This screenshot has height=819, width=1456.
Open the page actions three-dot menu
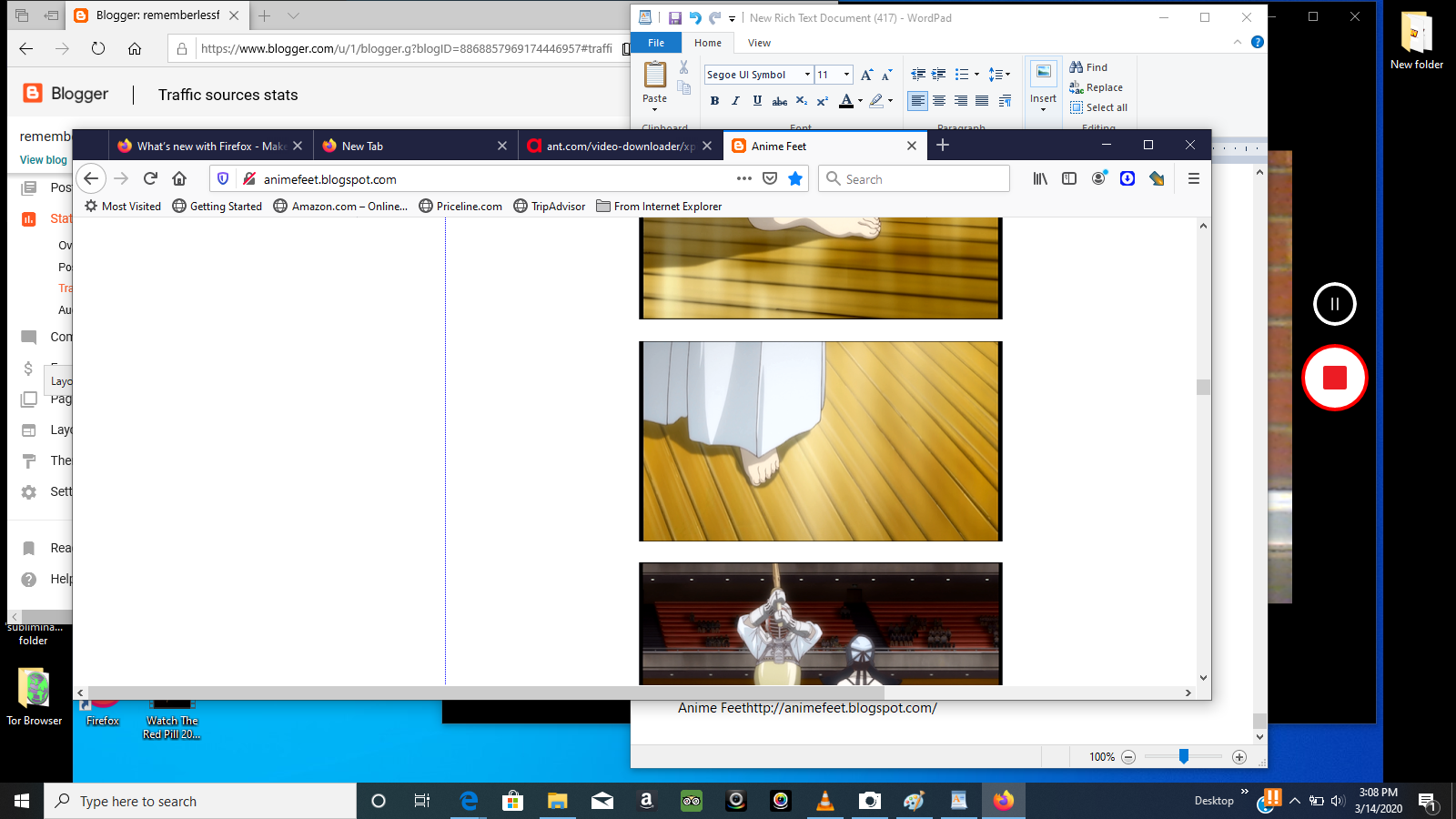click(744, 179)
